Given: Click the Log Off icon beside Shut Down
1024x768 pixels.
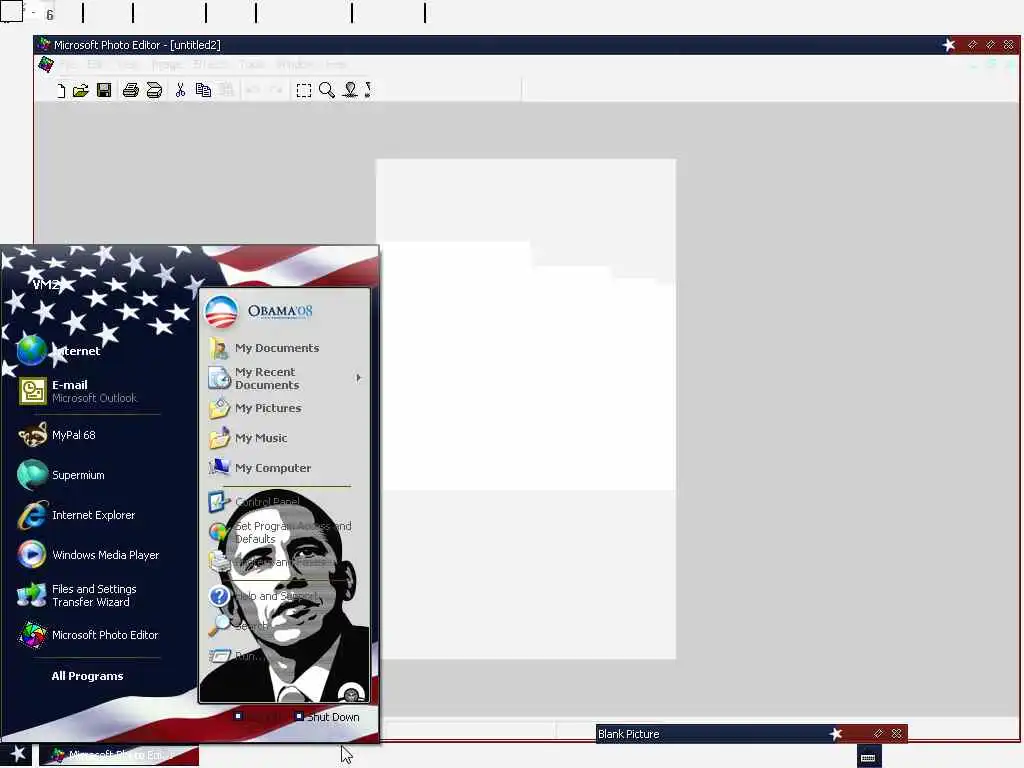Looking at the screenshot, I should click(x=238, y=716).
